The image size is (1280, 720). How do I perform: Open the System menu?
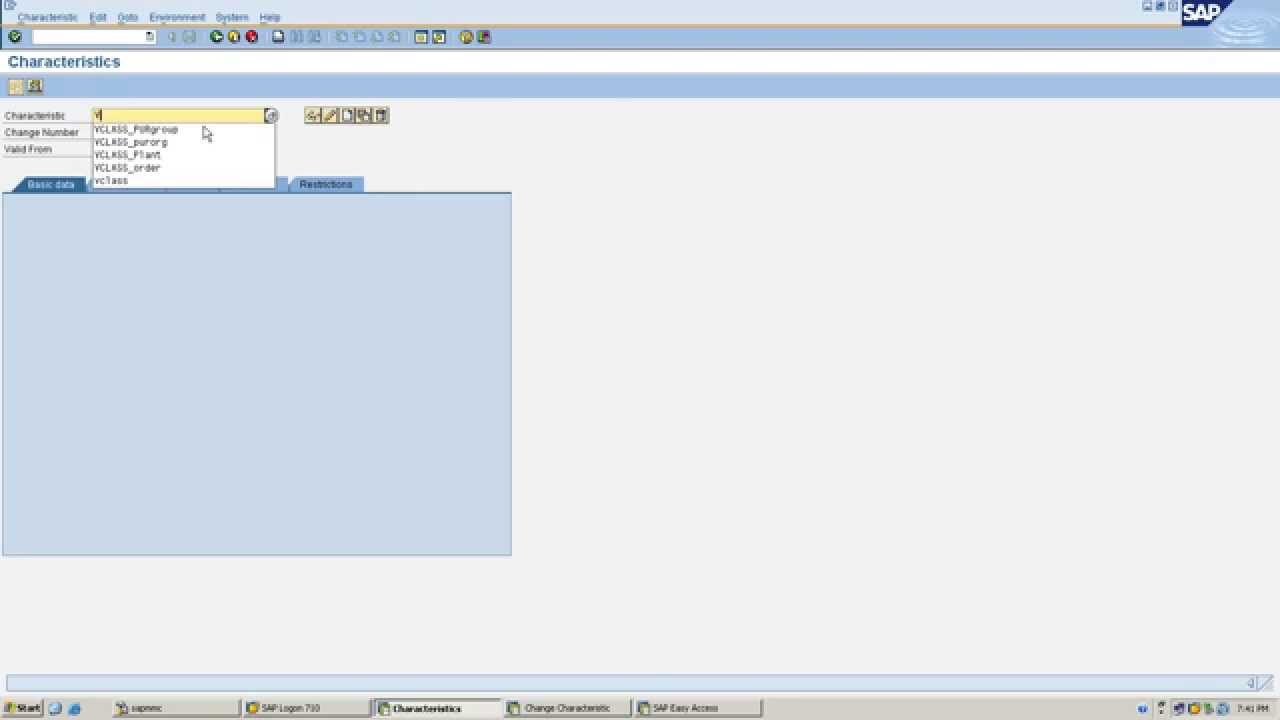coord(232,17)
